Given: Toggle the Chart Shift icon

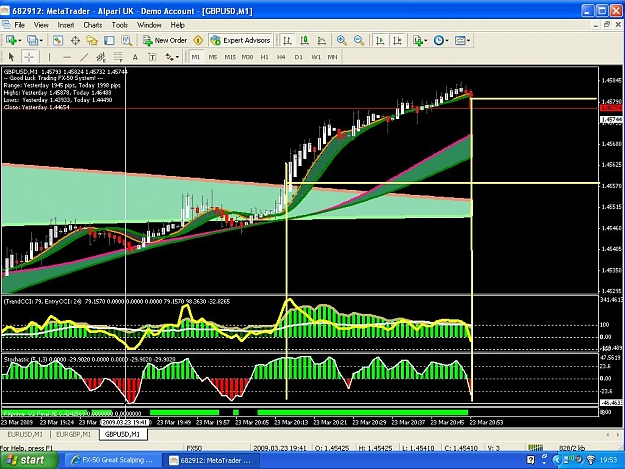Looking at the screenshot, I should coord(397,40).
